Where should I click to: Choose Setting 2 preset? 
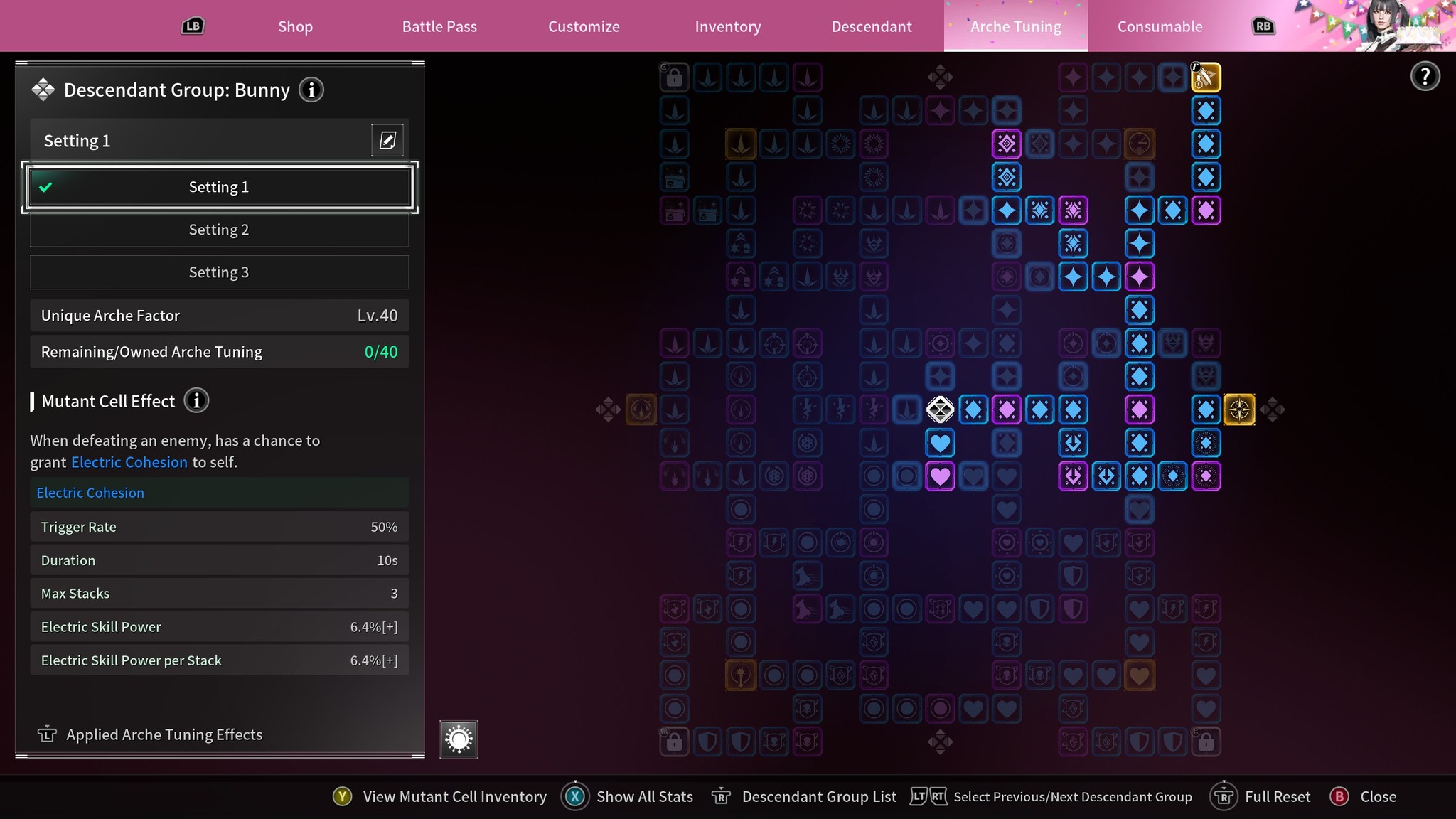point(220,230)
